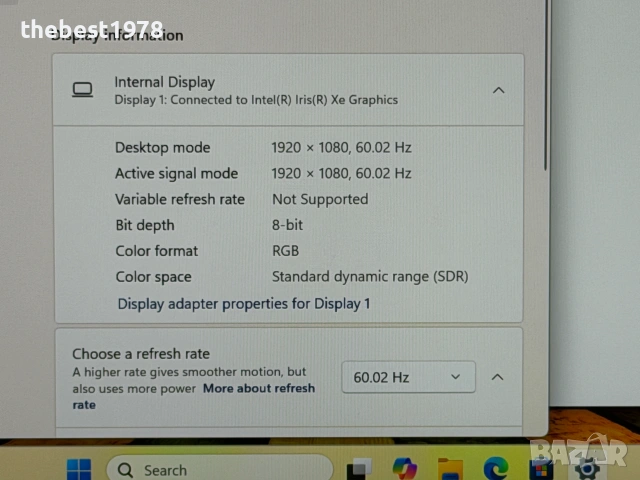The width and height of the screenshot is (640, 480).
Task: Click the Choose a refresh rate heading
Action: (x=141, y=353)
